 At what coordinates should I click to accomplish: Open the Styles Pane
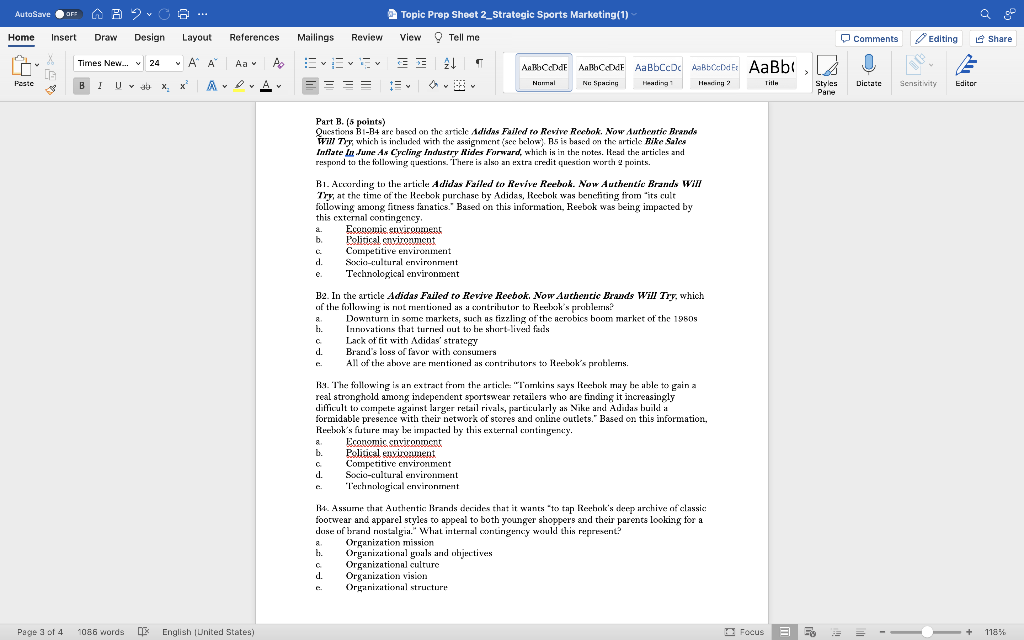[x=828, y=72]
